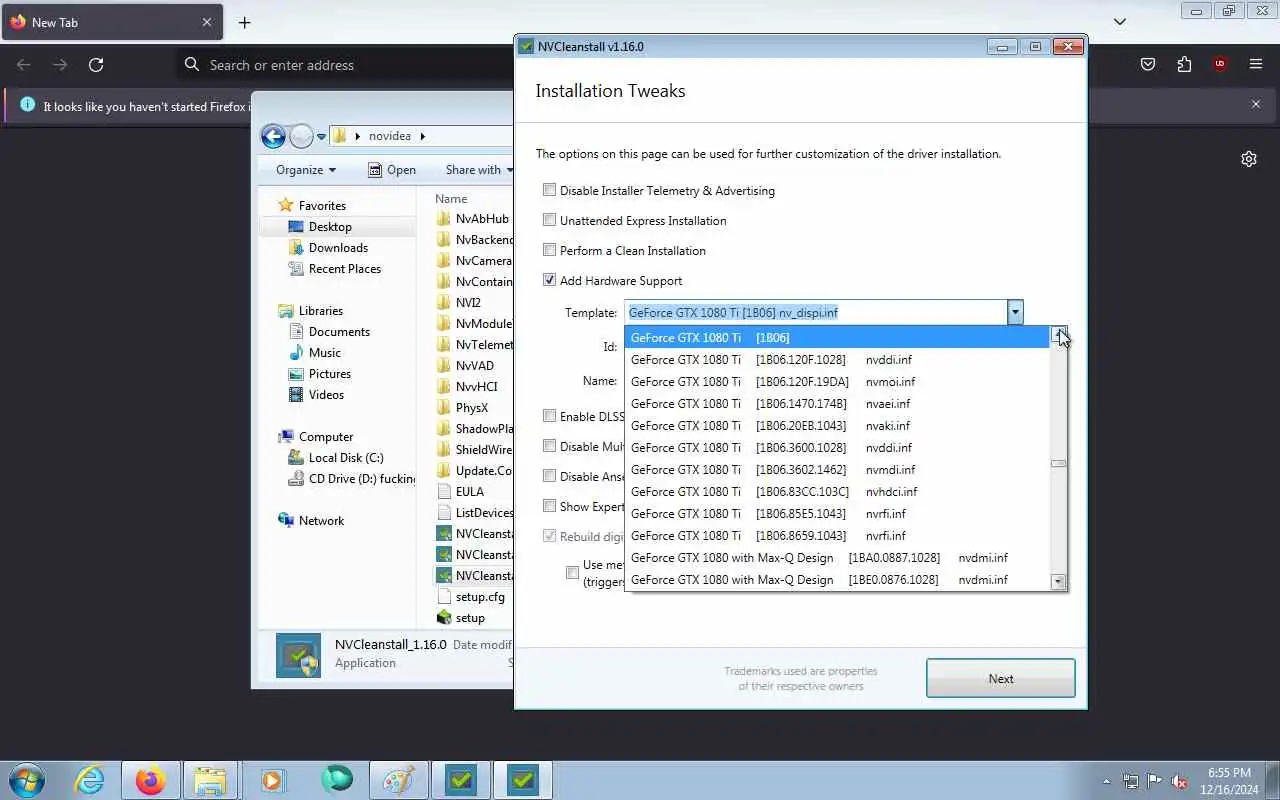Pick entry 1B06.8659.1043 nvrfi.inf
The height and width of the screenshot is (800, 1280).
[x=837, y=535]
